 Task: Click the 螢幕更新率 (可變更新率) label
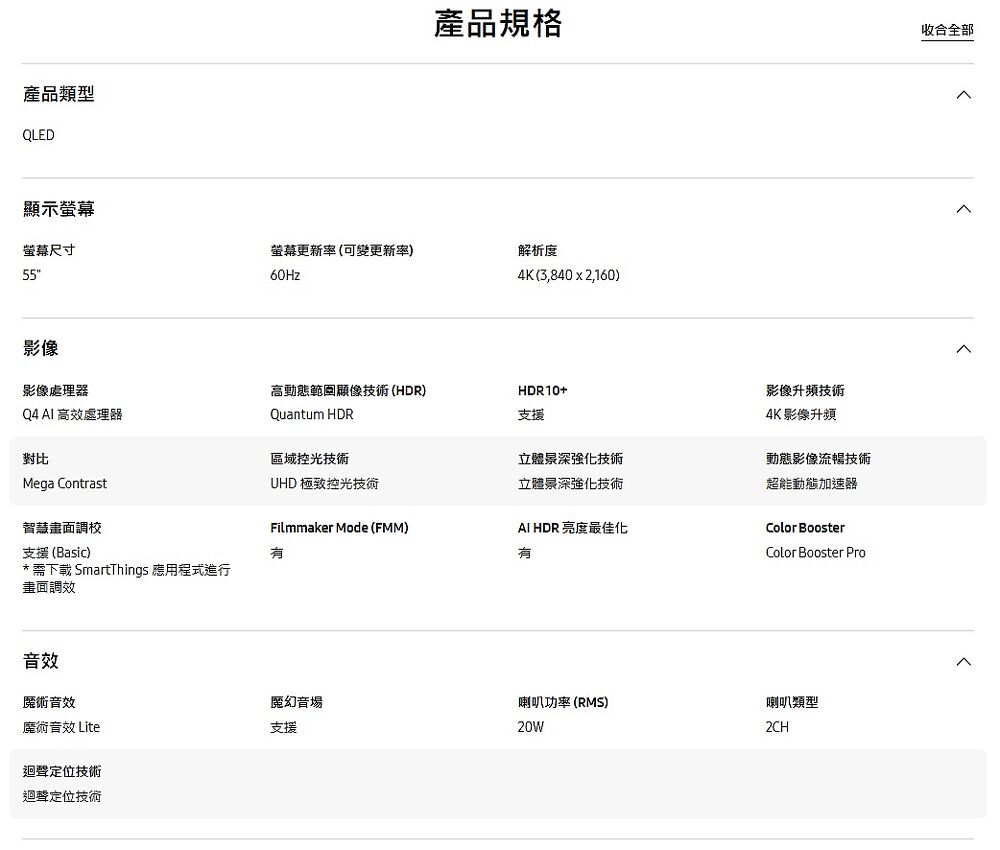(342, 251)
